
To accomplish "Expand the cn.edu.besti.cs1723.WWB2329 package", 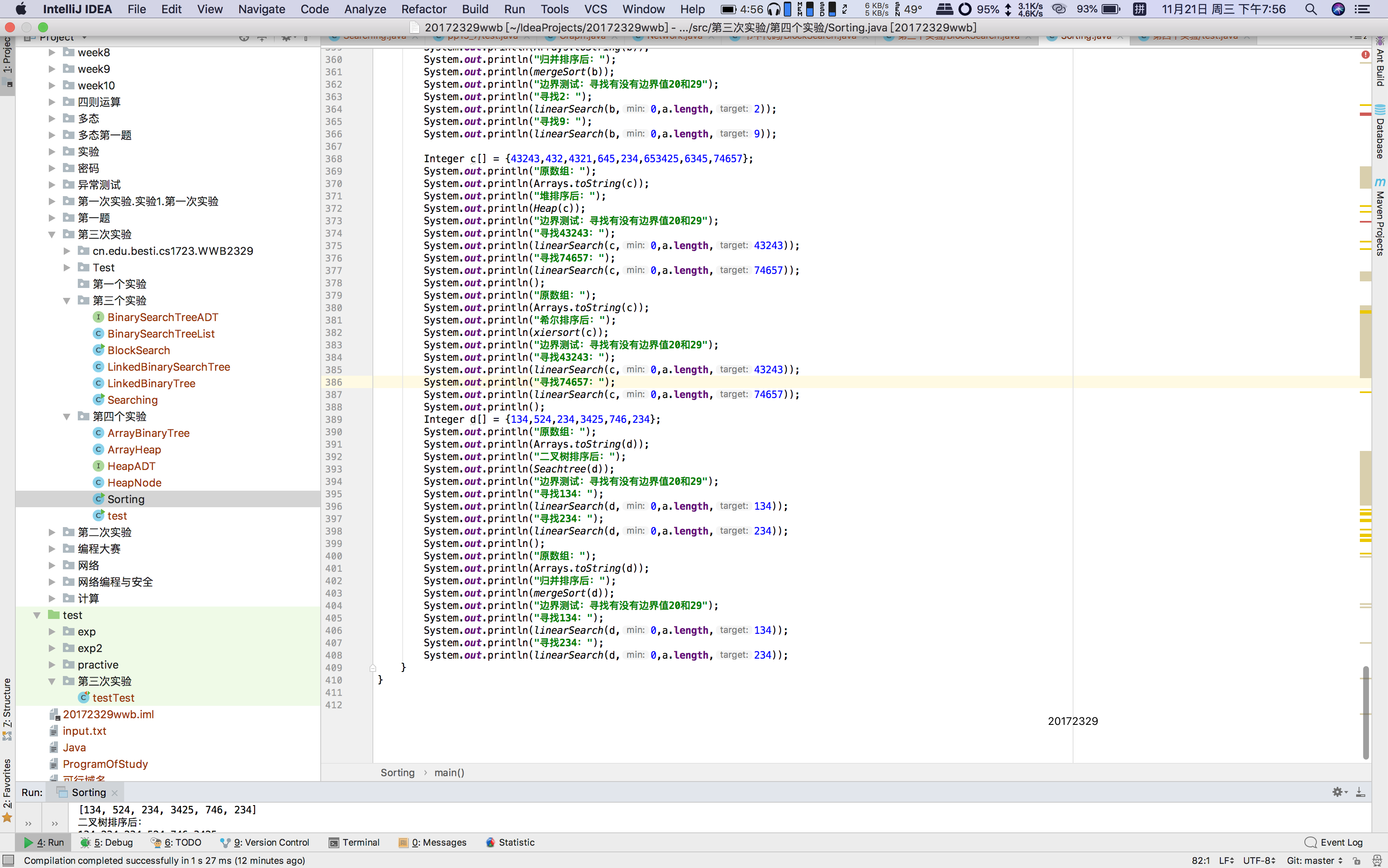I will [67, 251].
